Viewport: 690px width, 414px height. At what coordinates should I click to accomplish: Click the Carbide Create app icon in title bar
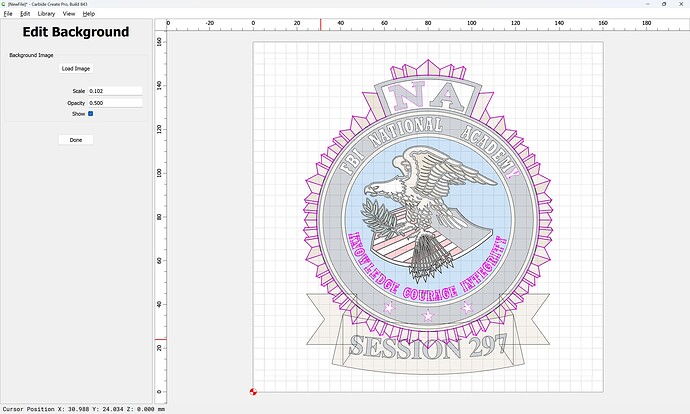tap(4, 4)
